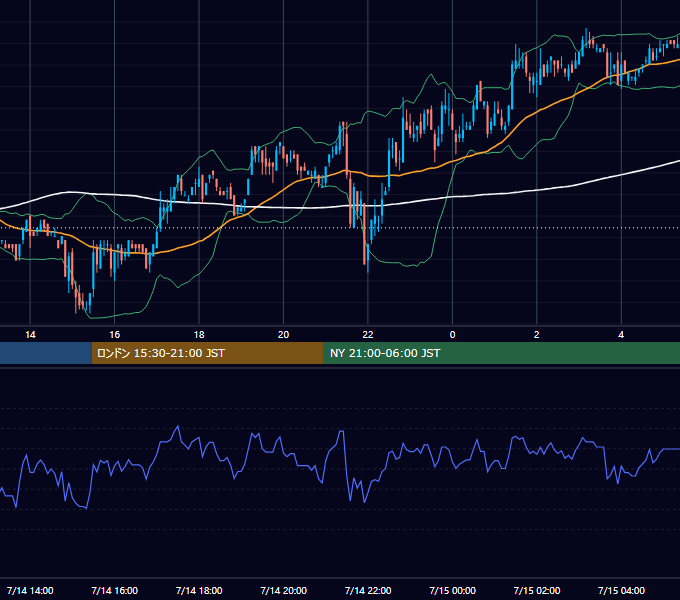The height and width of the screenshot is (600, 680).
Task: Click the blue session bar before ロンドン
Action: point(46,353)
